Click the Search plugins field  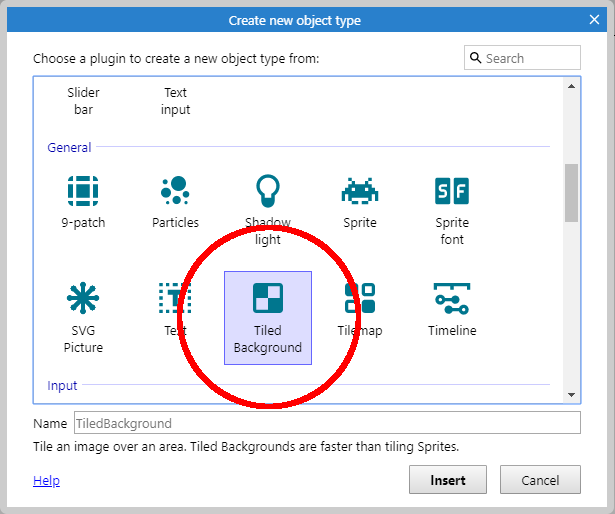[x=530, y=58]
